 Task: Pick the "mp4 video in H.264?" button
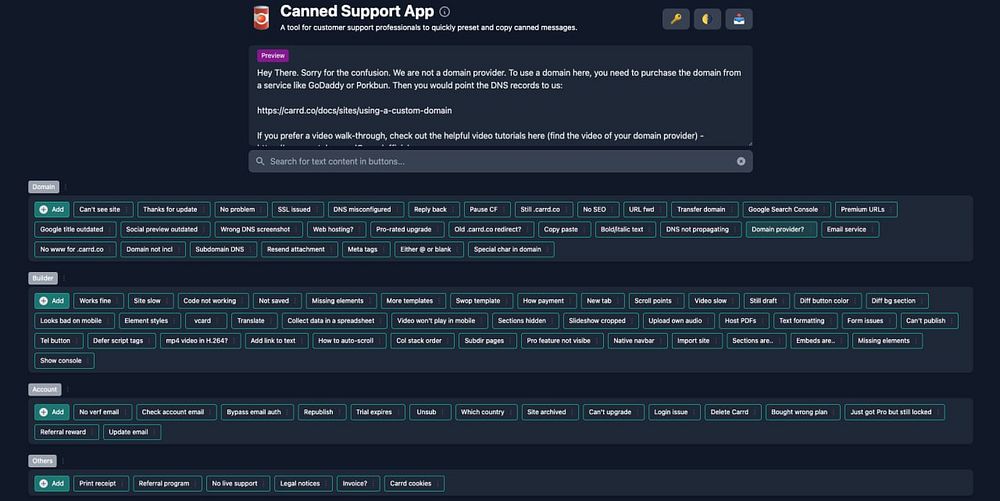pyautogui.click(x=200, y=340)
